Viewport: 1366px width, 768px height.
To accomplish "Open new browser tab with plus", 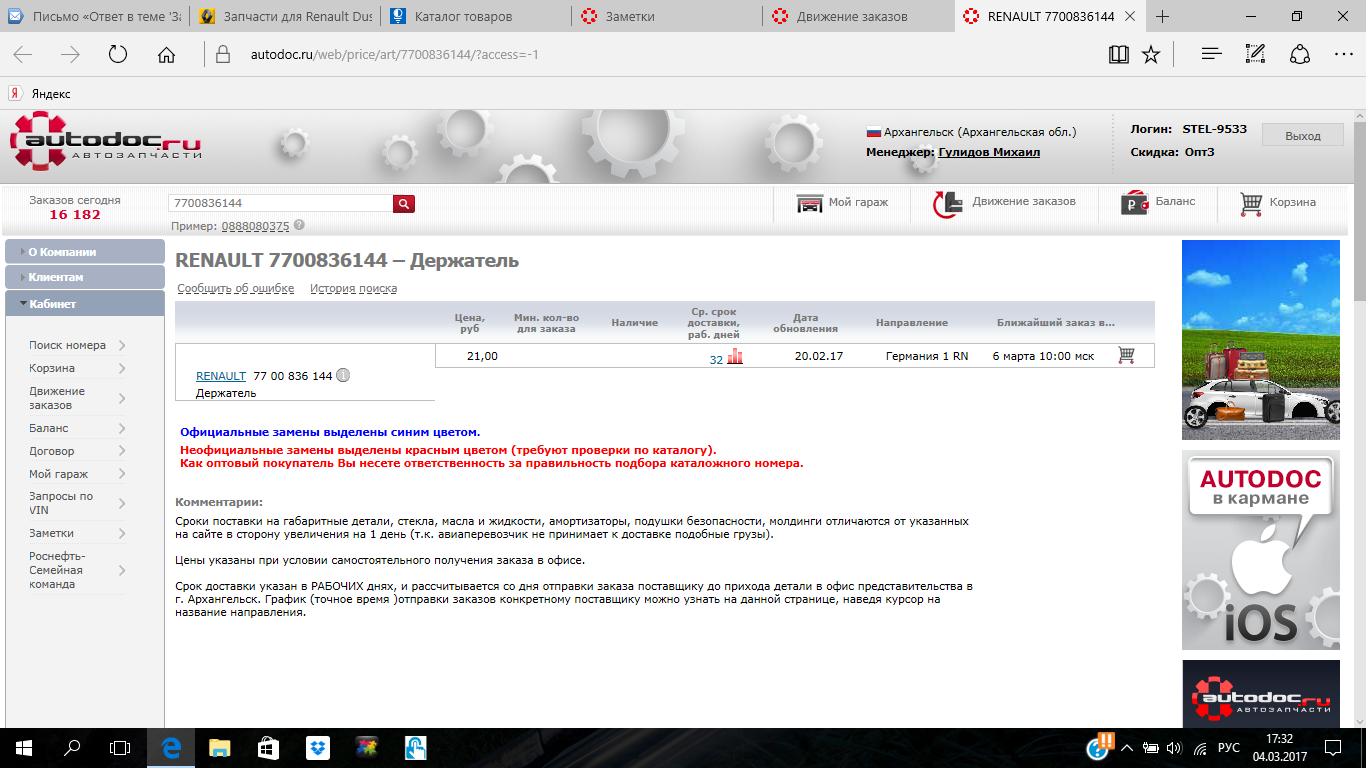I will (x=1162, y=17).
